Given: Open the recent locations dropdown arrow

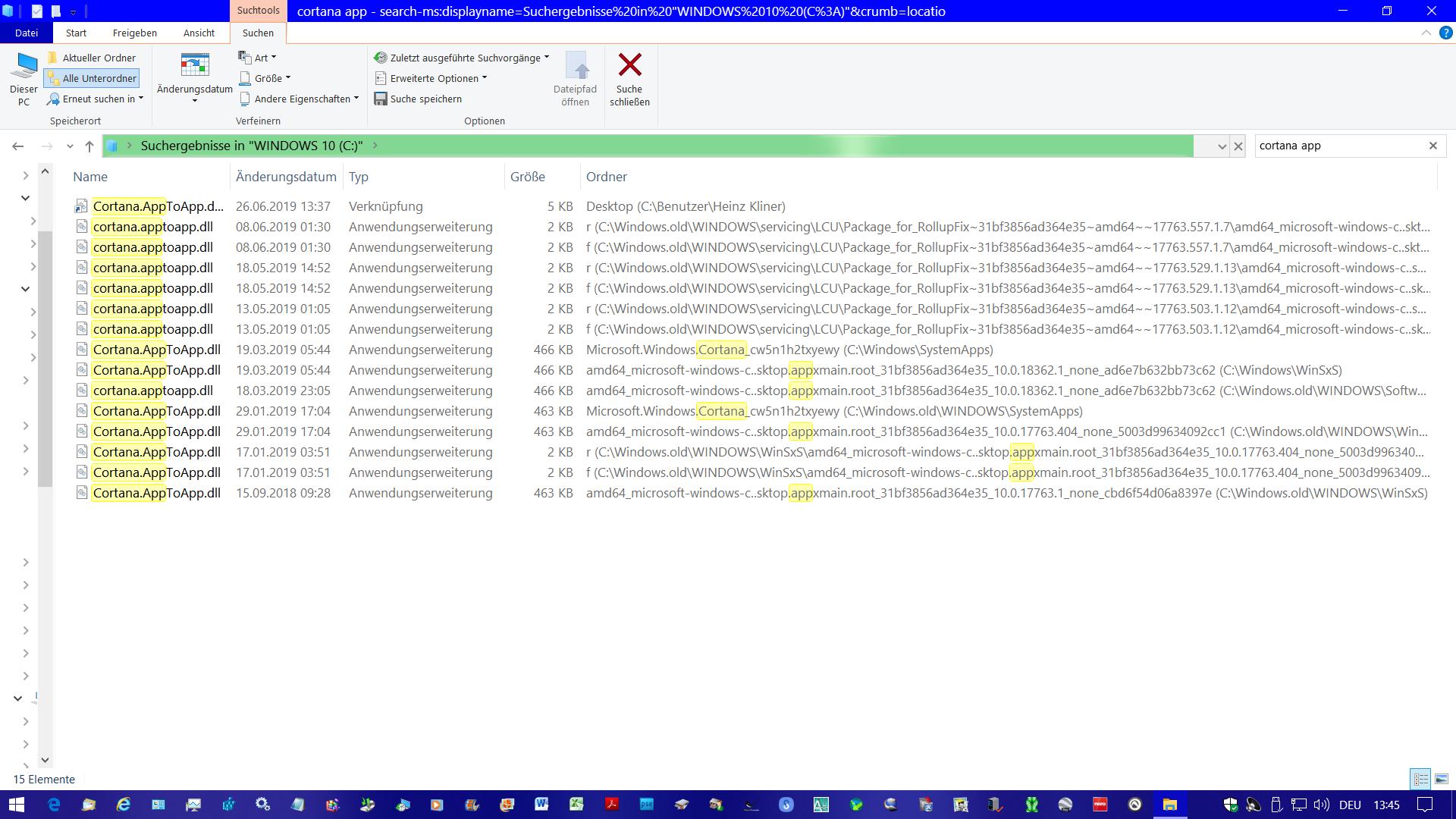Looking at the screenshot, I should point(70,146).
